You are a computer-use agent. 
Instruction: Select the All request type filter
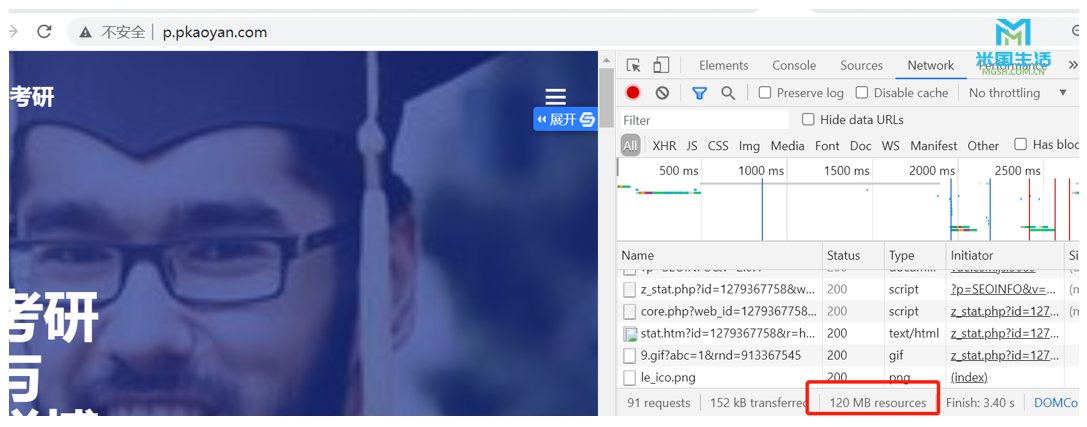[x=629, y=146]
